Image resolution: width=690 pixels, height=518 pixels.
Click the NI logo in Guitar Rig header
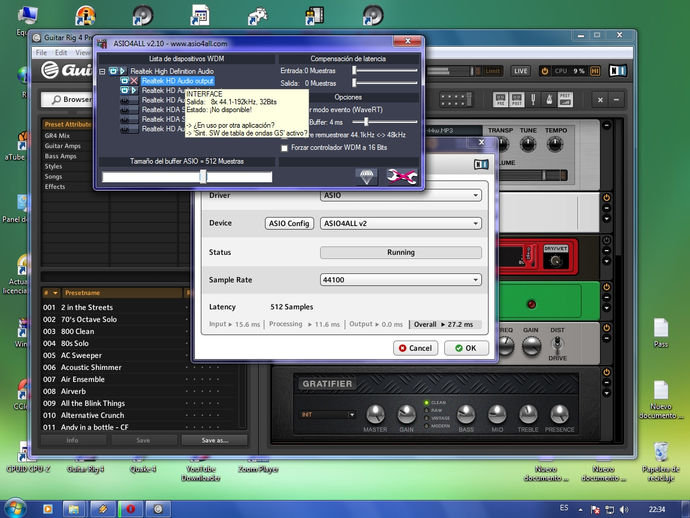point(617,71)
